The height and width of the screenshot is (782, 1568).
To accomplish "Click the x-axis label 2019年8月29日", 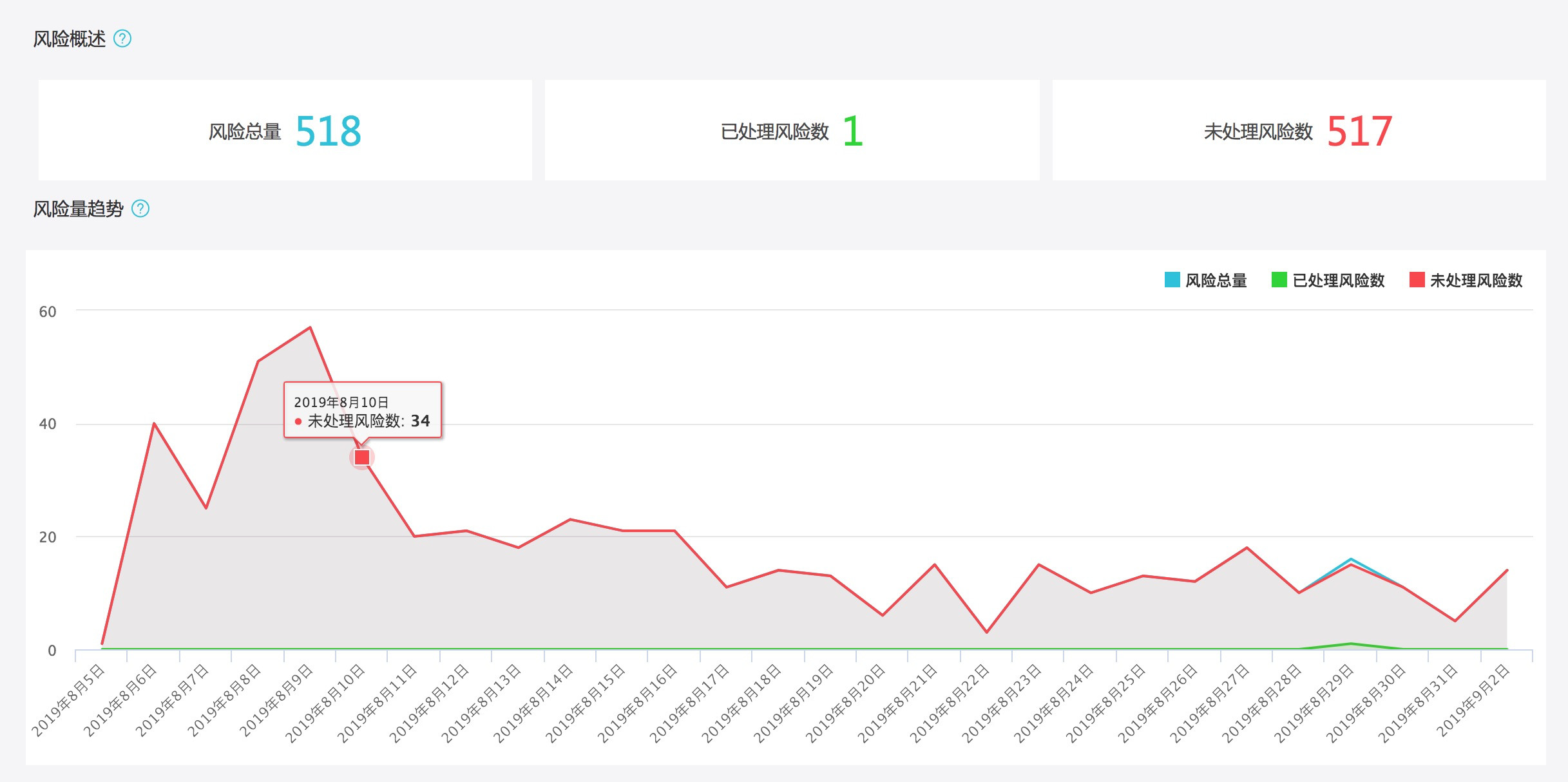I will coord(1314,703).
